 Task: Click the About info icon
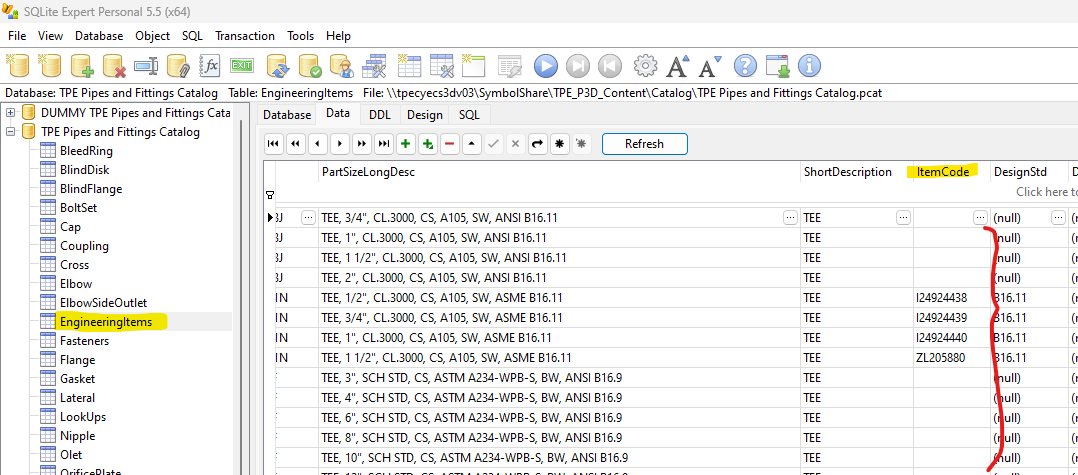click(809, 66)
